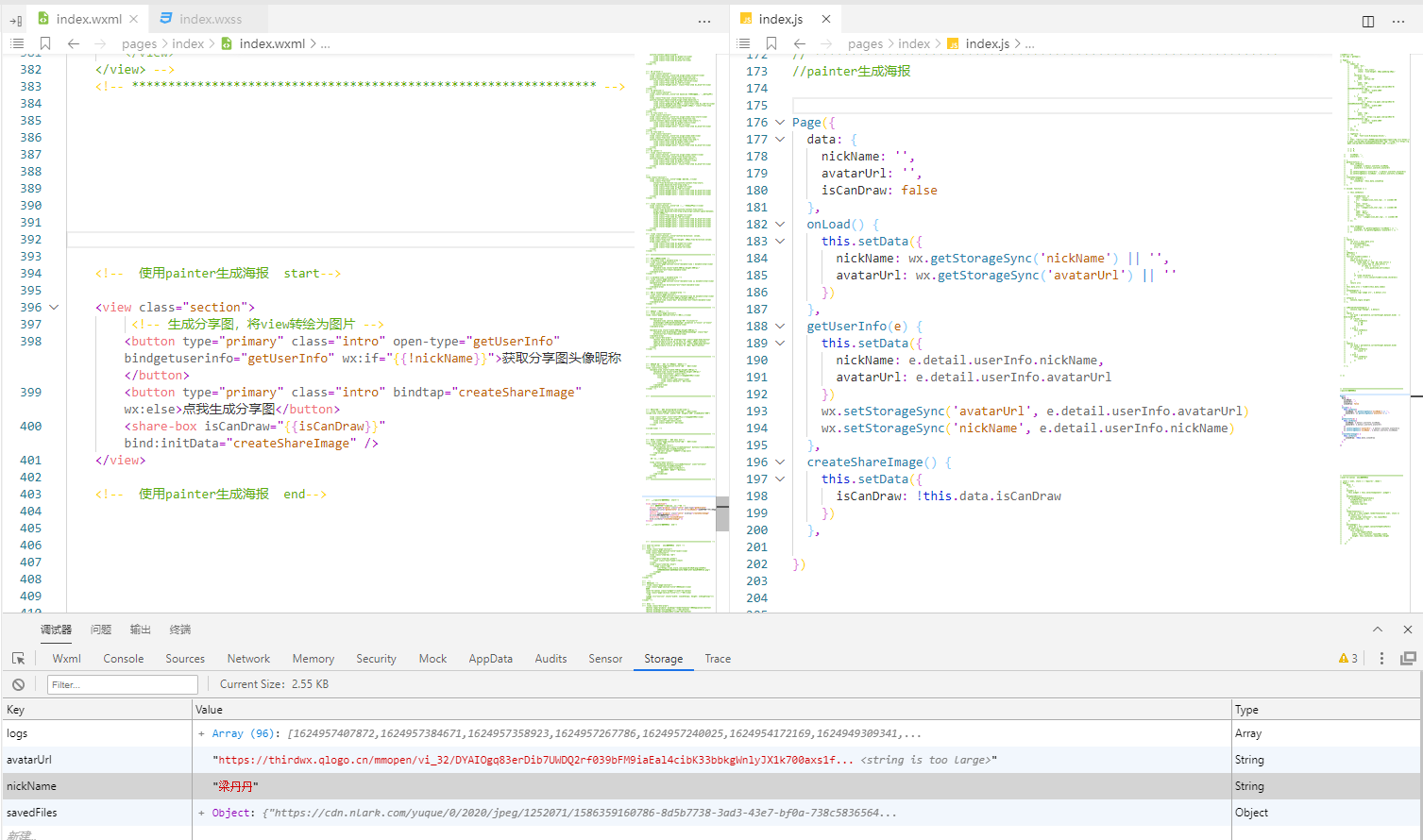Expand the savedFiles Object value

[x=201, y=813]
